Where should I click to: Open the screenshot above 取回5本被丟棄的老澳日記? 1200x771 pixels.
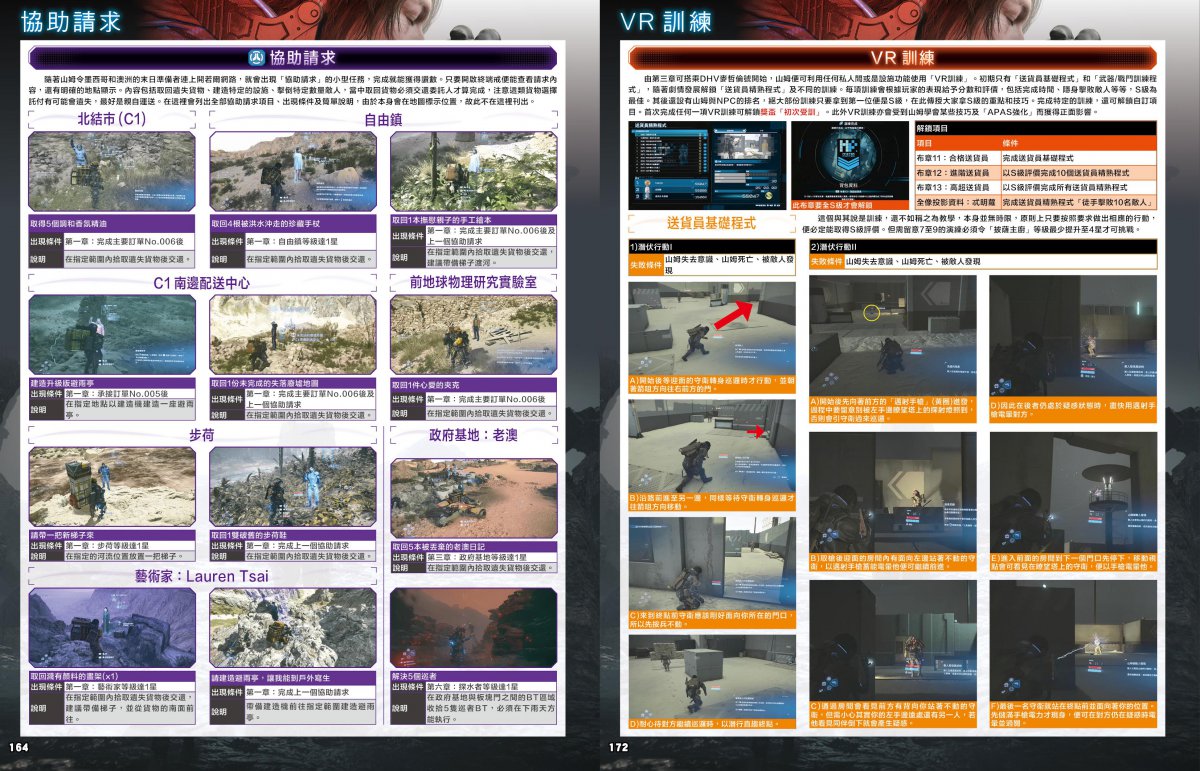473,498
